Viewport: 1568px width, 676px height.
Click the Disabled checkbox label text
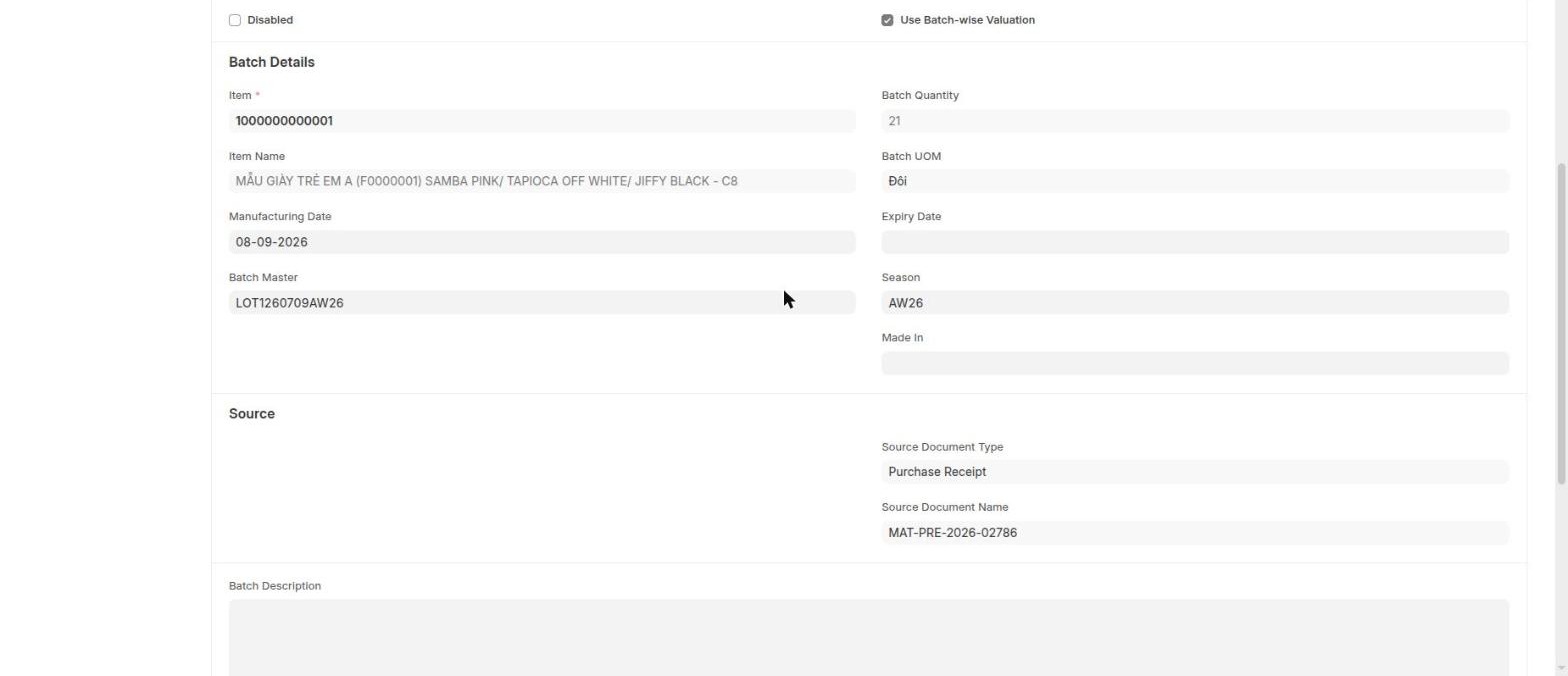coord(270,20)
